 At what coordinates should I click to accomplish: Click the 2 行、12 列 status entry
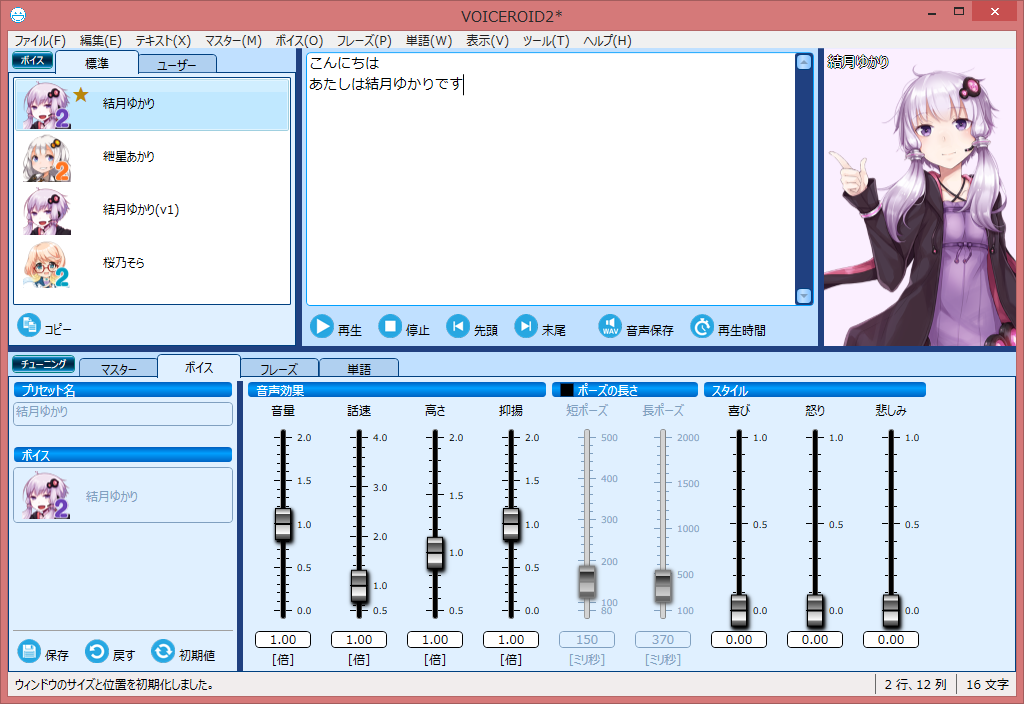[916, 684]
